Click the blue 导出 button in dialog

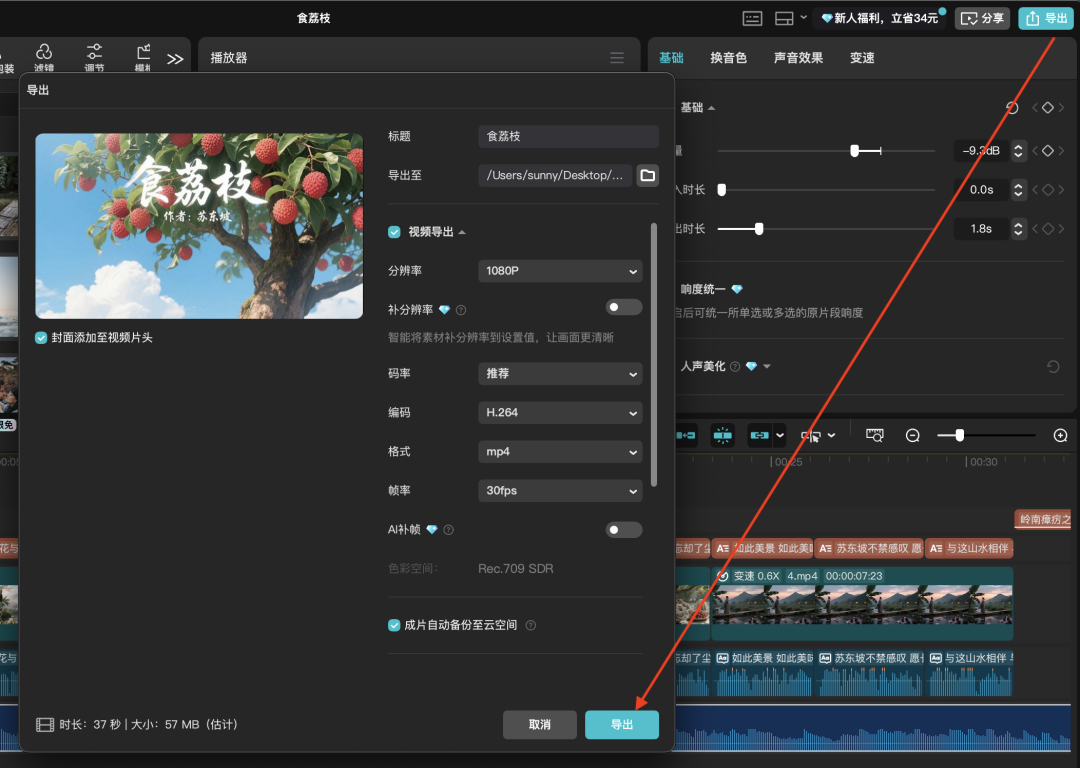(622, 725)
